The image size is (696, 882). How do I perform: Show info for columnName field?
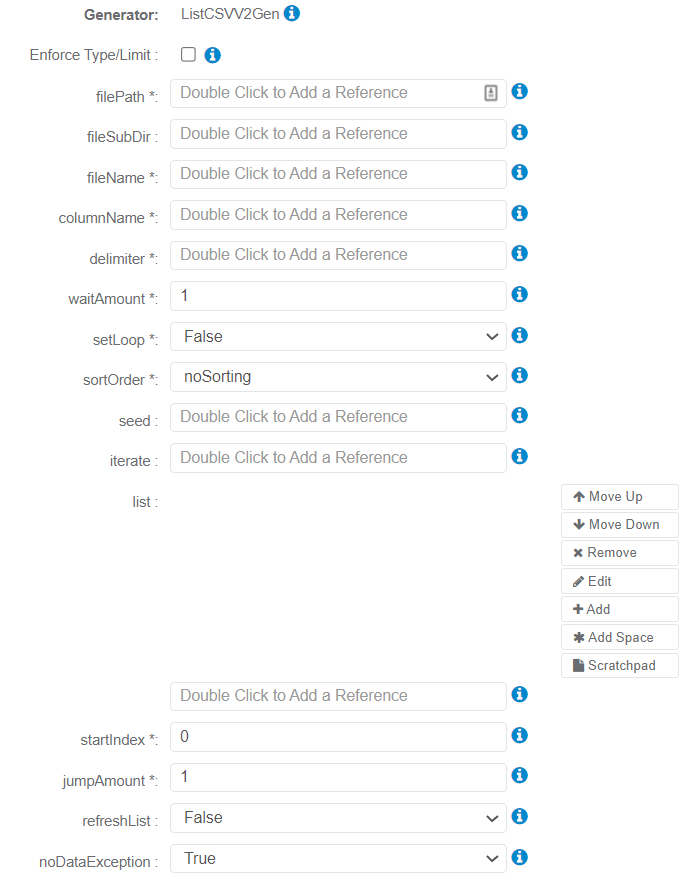(x=519, y=213)
